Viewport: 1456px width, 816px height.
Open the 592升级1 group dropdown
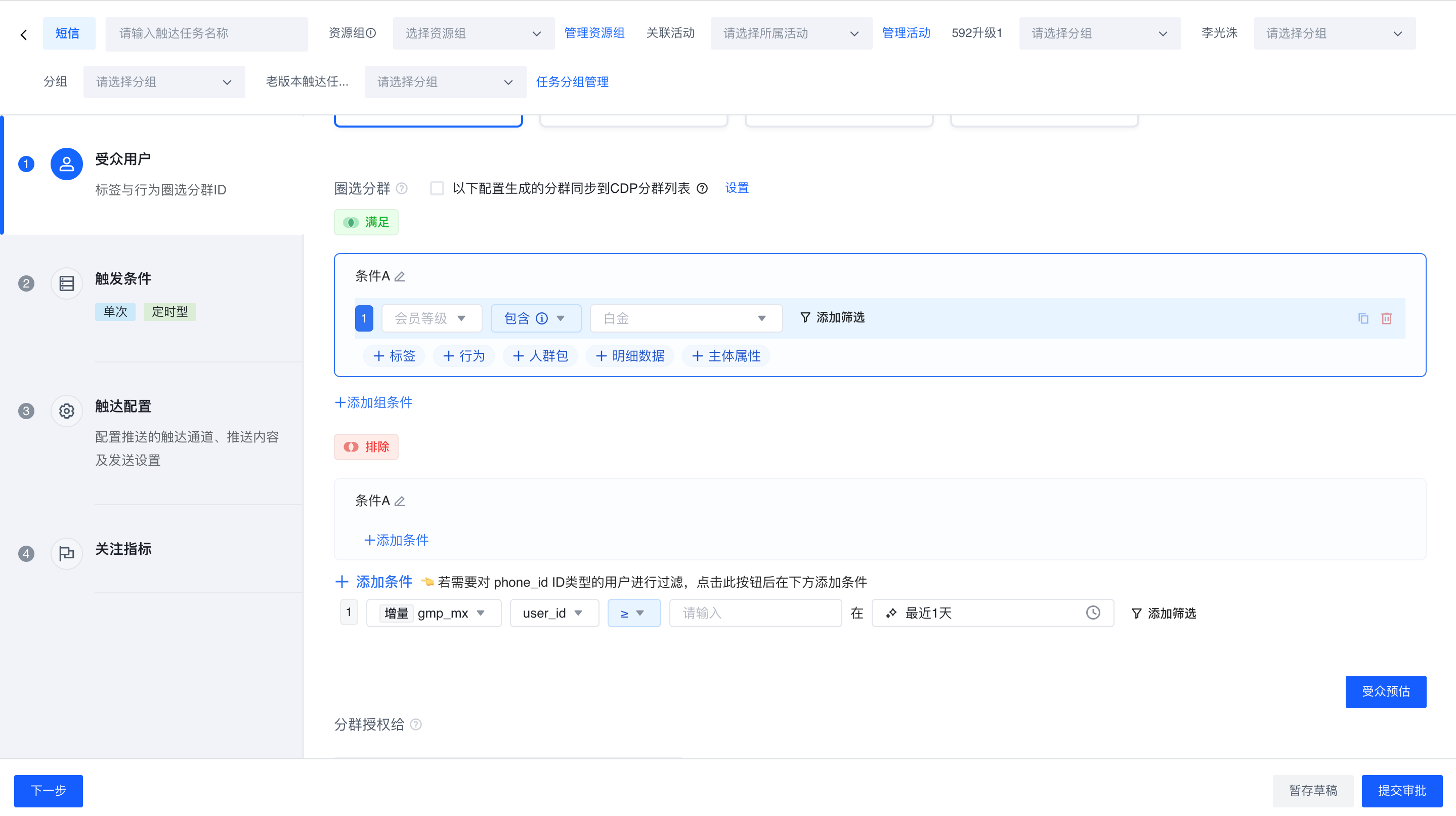(x=1100, y=33)
